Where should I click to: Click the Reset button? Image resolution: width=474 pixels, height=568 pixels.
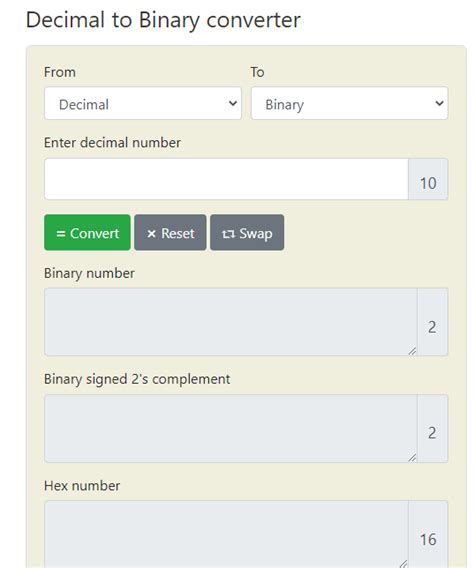pyautogui.click(x=170, y=233)
